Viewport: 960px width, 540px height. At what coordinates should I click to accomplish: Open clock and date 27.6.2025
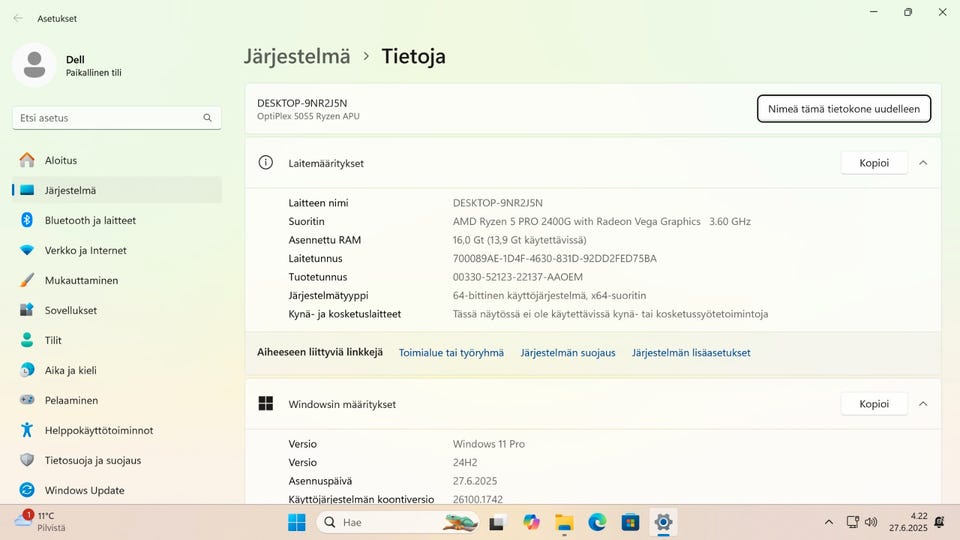click(908, 522)
